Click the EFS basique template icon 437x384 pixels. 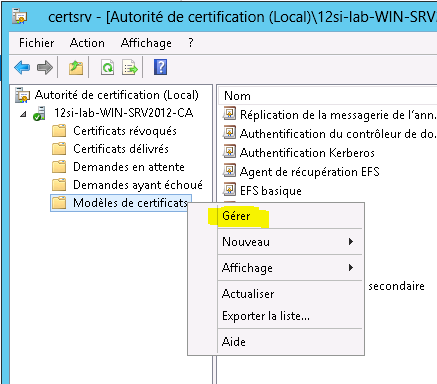click(x=229, y=189)
